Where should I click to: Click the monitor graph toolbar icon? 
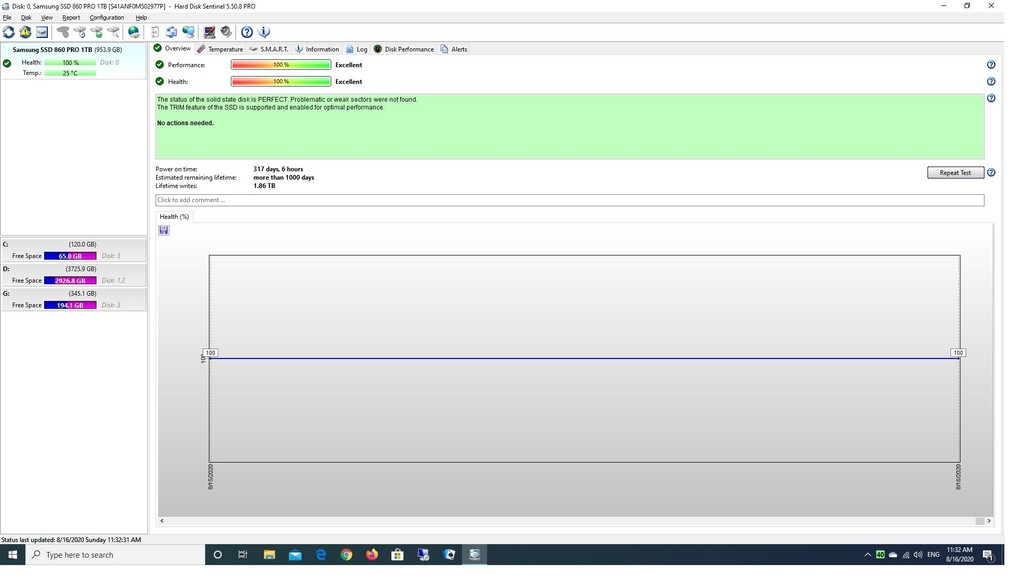[209, 32]
